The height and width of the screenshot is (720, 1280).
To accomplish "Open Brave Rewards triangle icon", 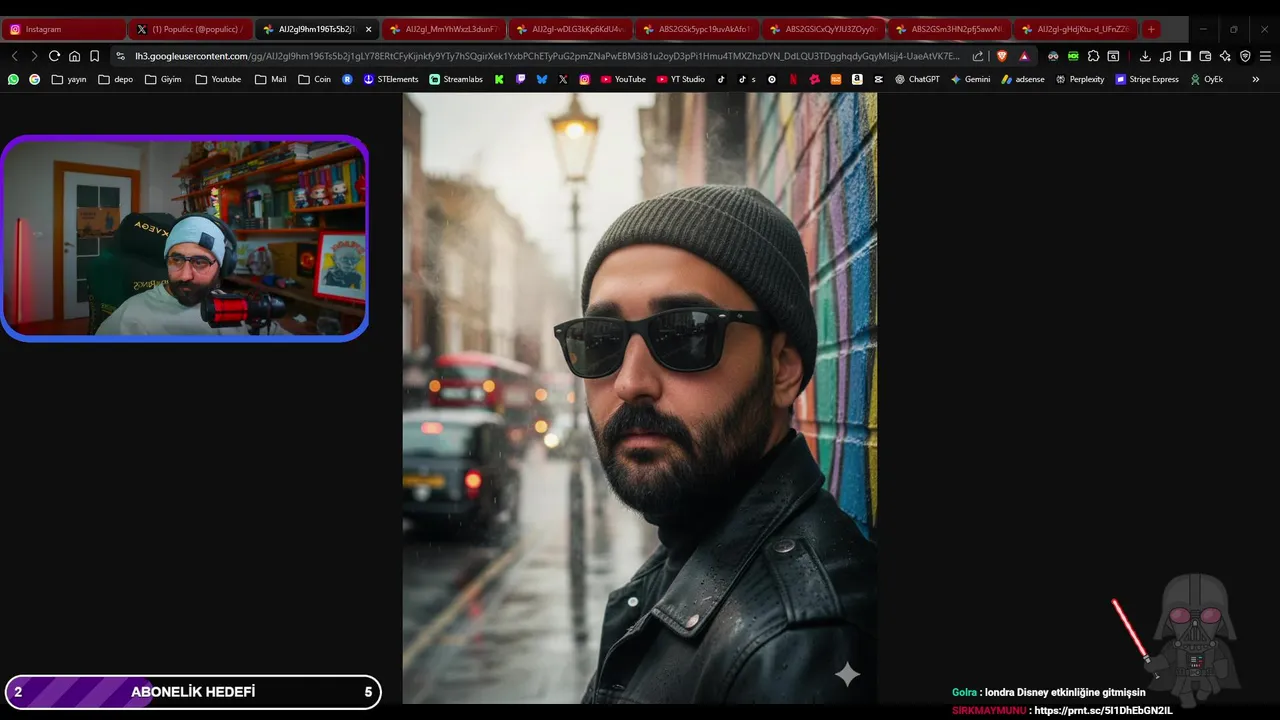I will coord(1024,56).
